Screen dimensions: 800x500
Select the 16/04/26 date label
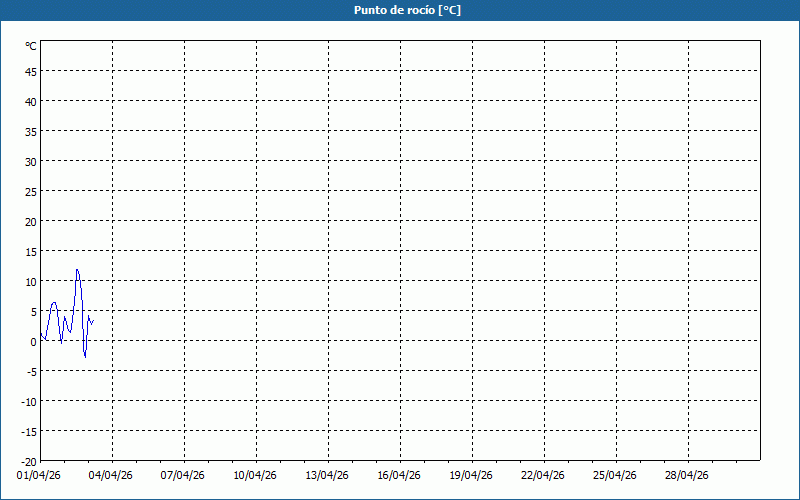(400, 476)
